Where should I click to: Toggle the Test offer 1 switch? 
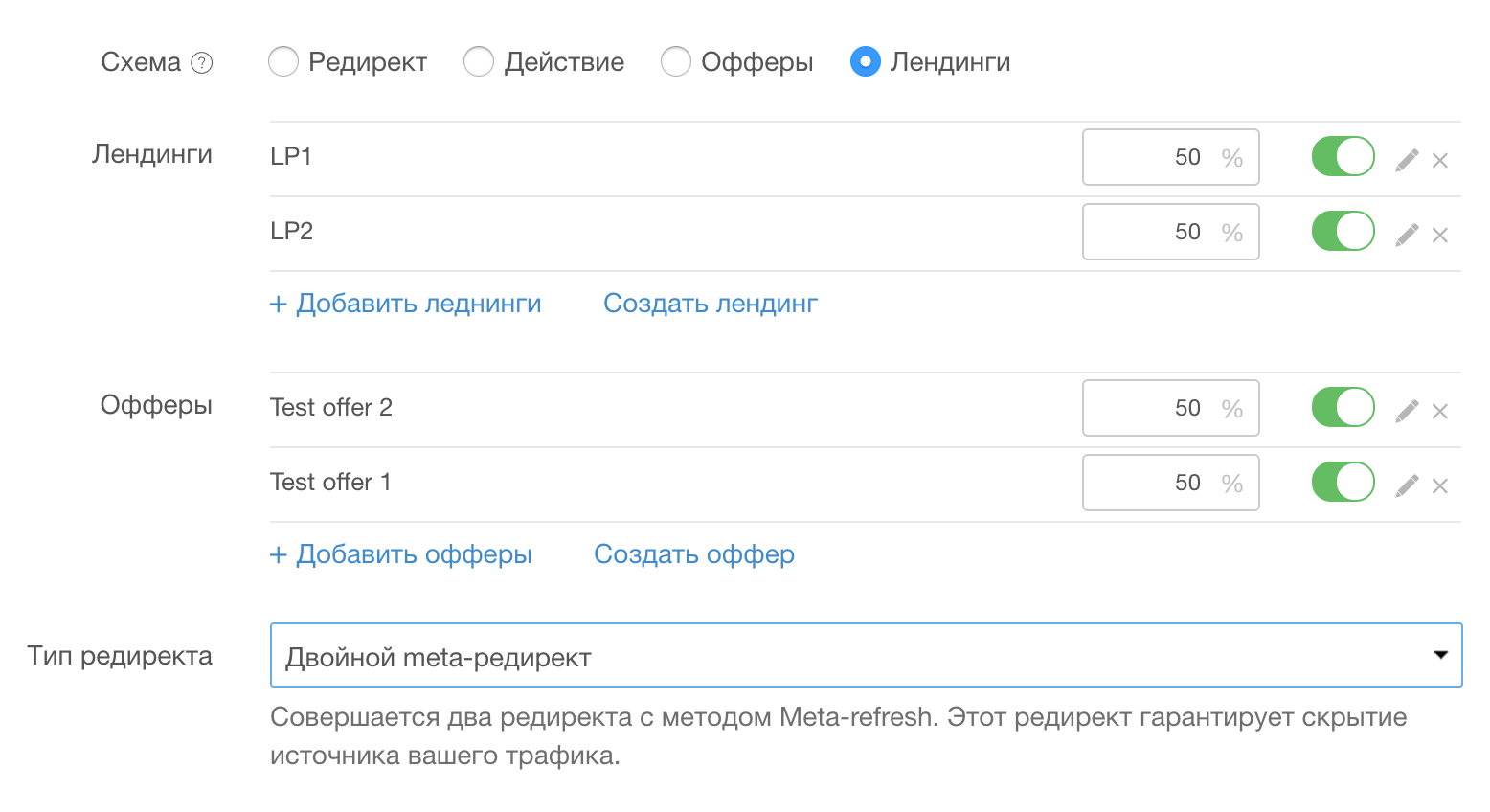pos(1343,482)
